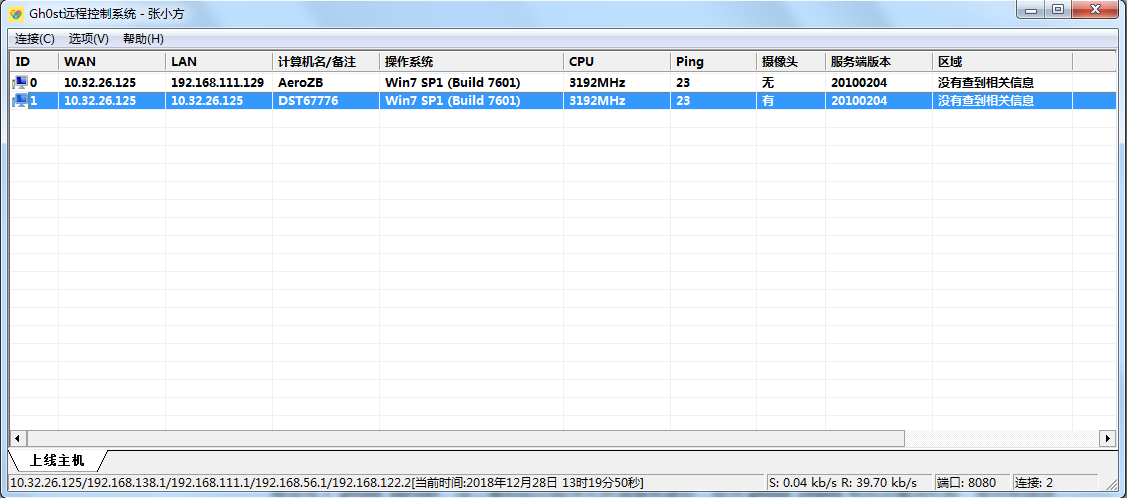
Task: Click the 服务端版本 column header
Action: click(878, 62)
